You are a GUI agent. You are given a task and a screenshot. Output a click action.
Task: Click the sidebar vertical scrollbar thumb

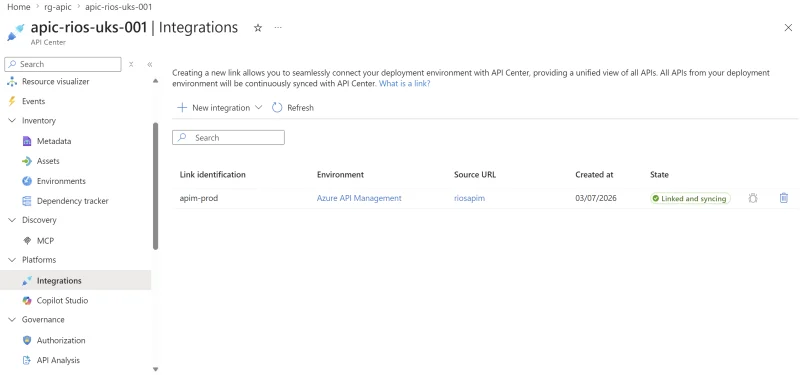coord(156,186)
